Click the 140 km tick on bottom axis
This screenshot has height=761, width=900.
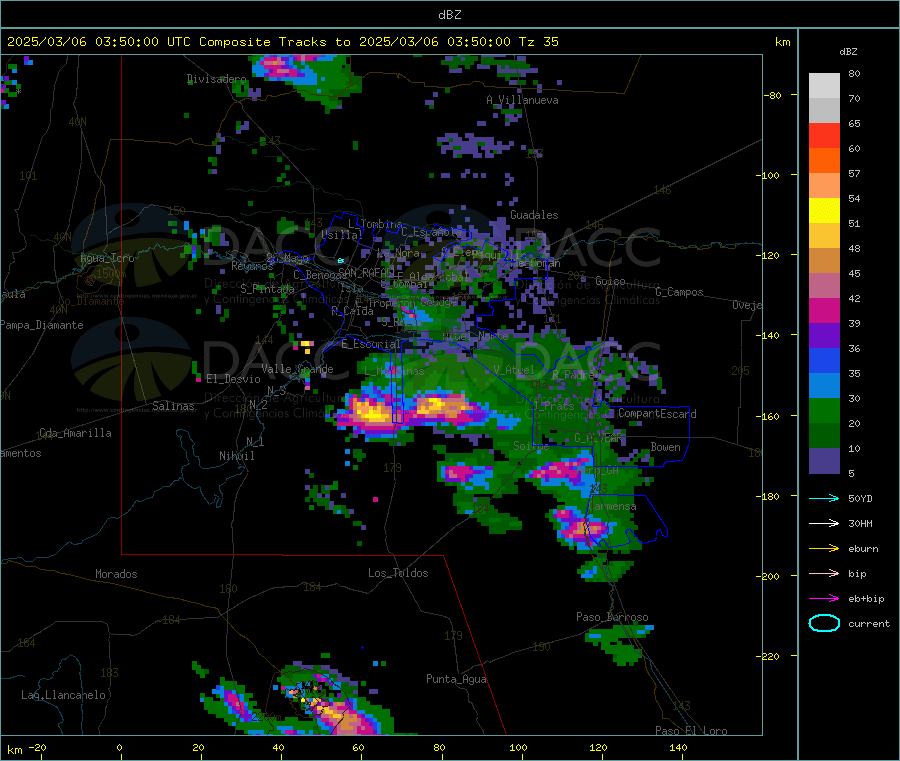click(x=678, y=747)
